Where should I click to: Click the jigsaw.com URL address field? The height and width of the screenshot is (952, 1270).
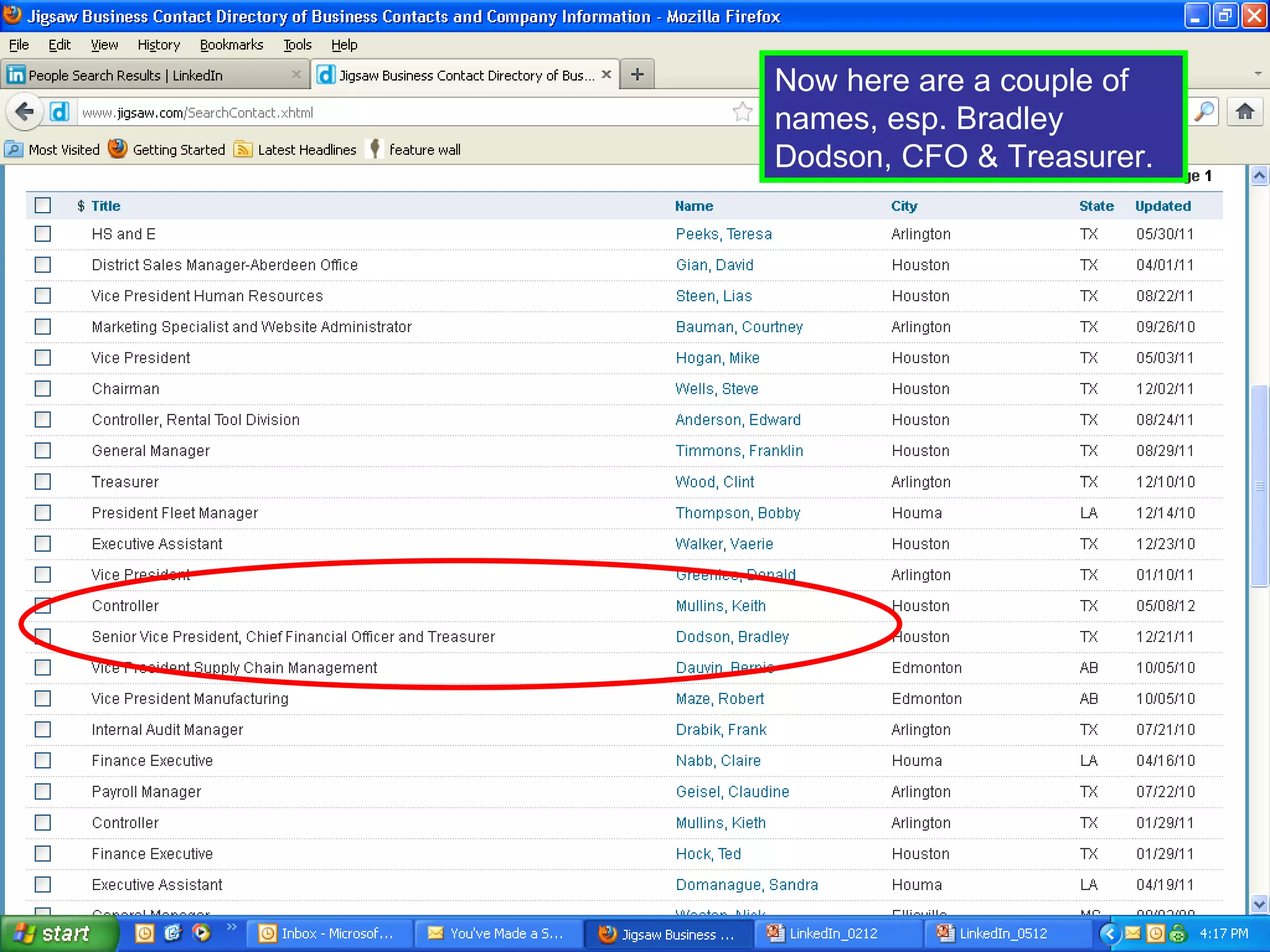click(x=403, y=112)
